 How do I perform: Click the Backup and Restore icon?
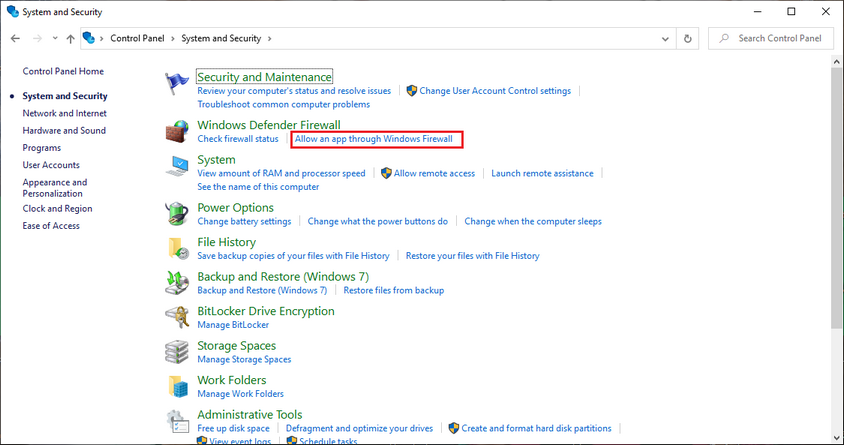click(x=178, y=283)
